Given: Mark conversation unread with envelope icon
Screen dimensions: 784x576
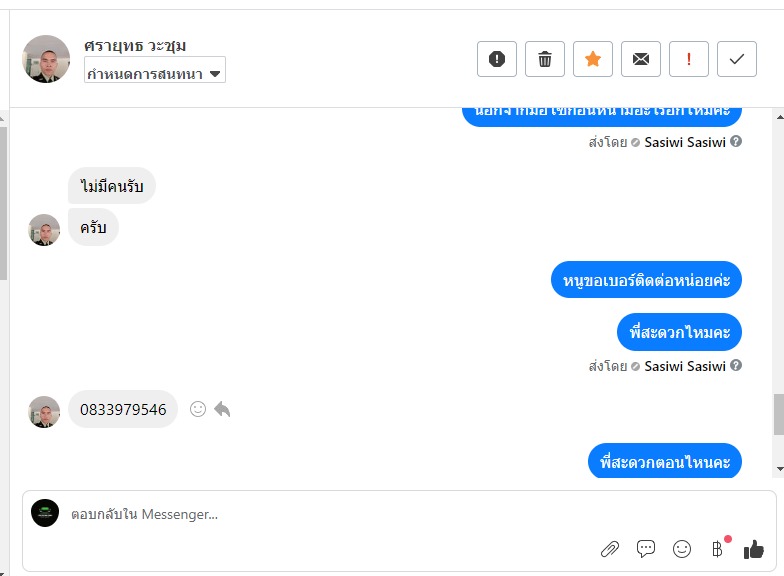Looking at the screenshot, I should 641,59.
